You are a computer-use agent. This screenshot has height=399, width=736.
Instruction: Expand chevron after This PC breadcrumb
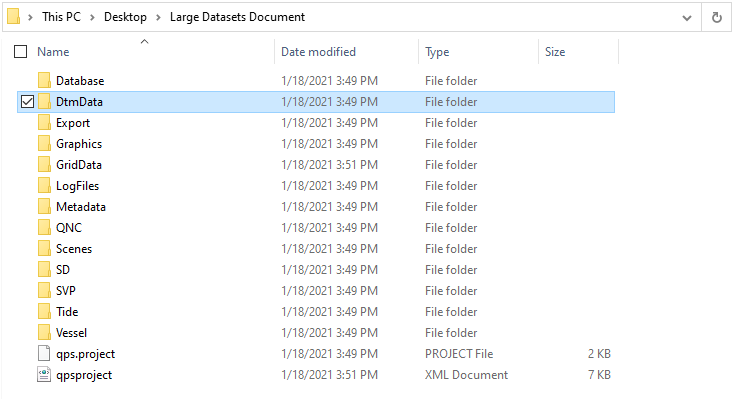(x=92, y=17)
